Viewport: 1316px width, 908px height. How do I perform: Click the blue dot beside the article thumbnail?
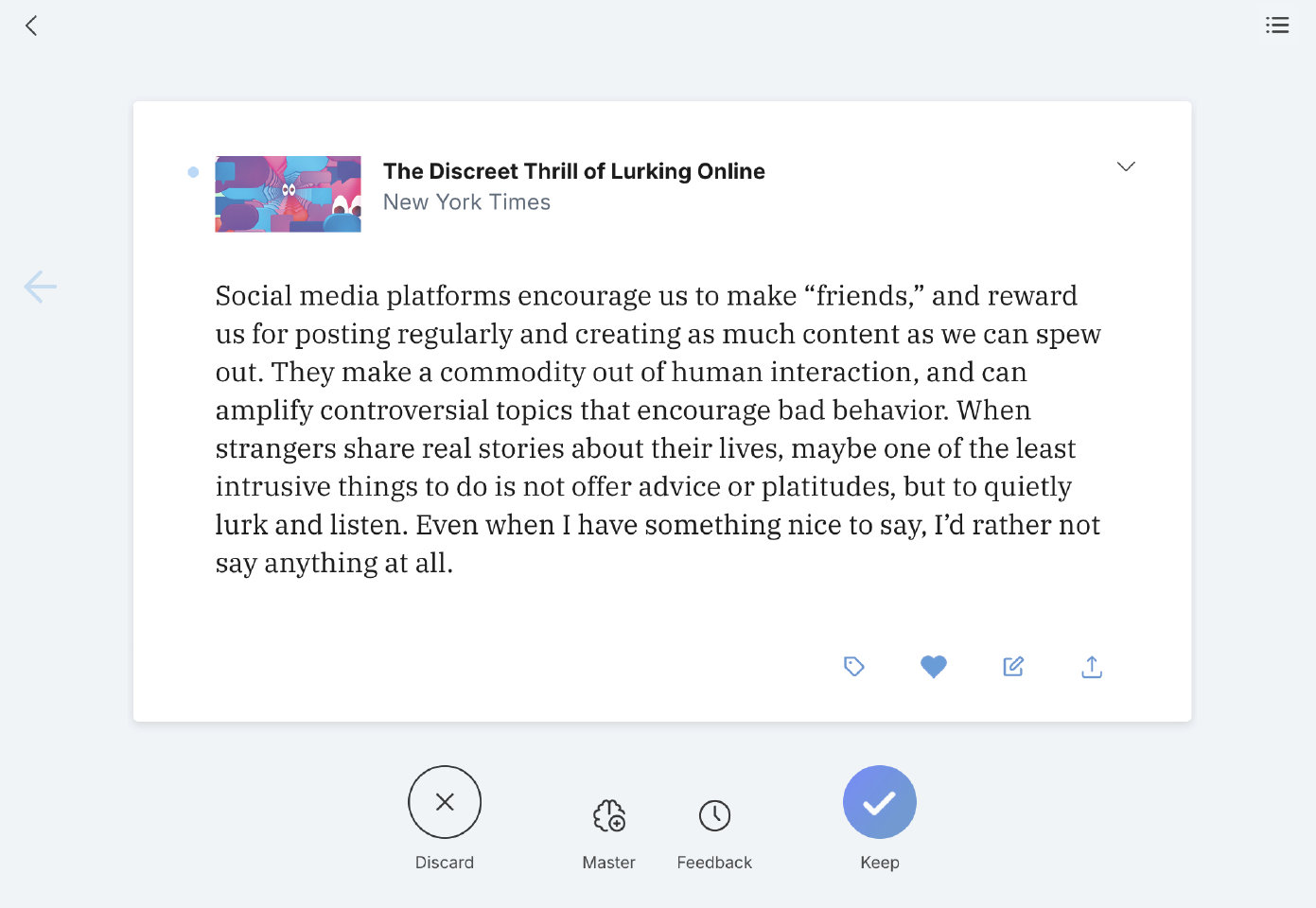pyautogui.click(x=193, y=172)
